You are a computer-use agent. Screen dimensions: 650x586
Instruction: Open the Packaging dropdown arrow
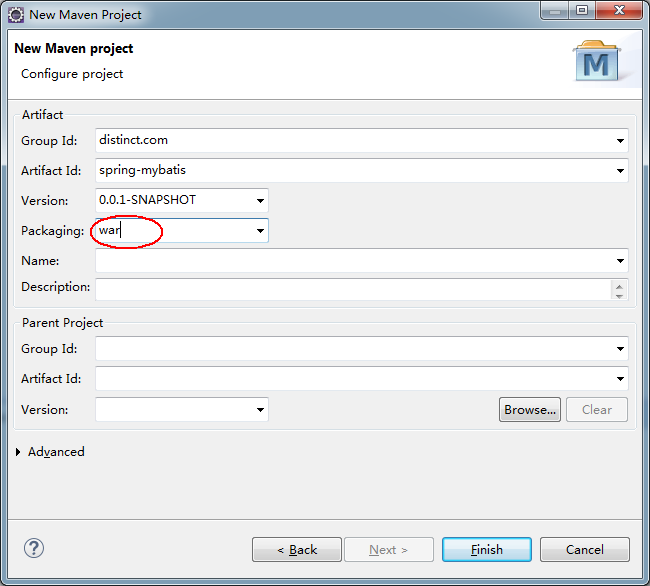260,231
